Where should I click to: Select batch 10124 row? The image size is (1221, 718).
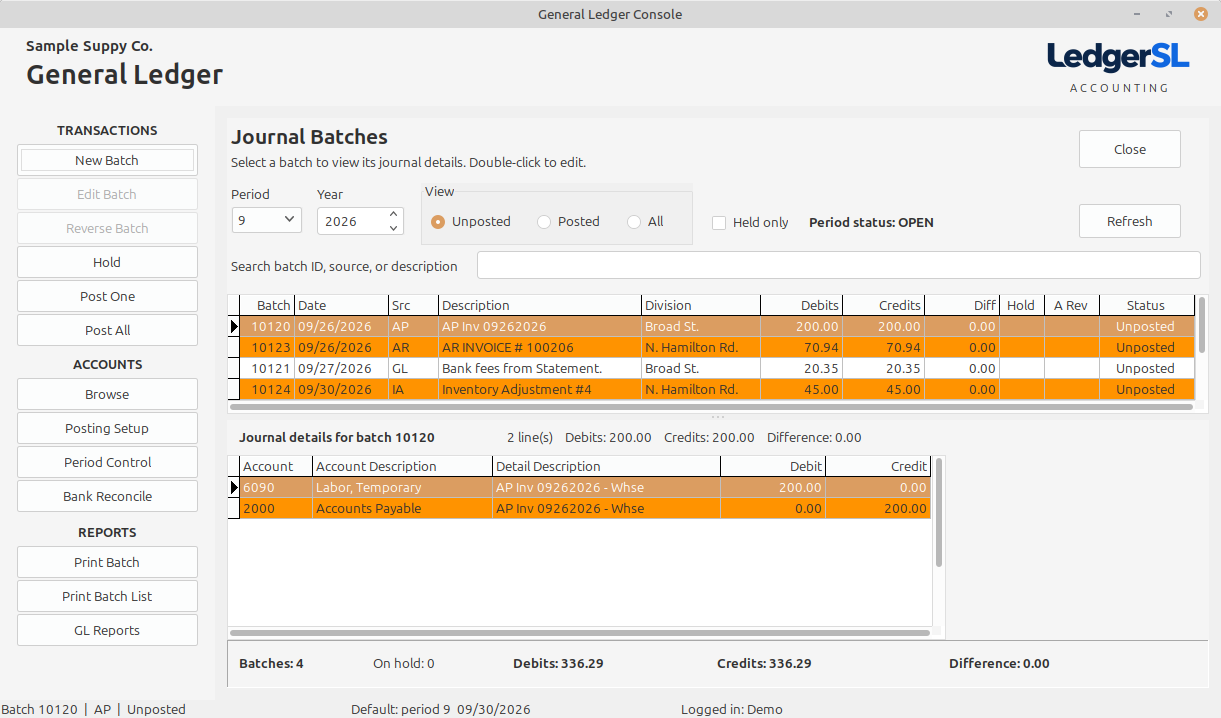(711, 389)
